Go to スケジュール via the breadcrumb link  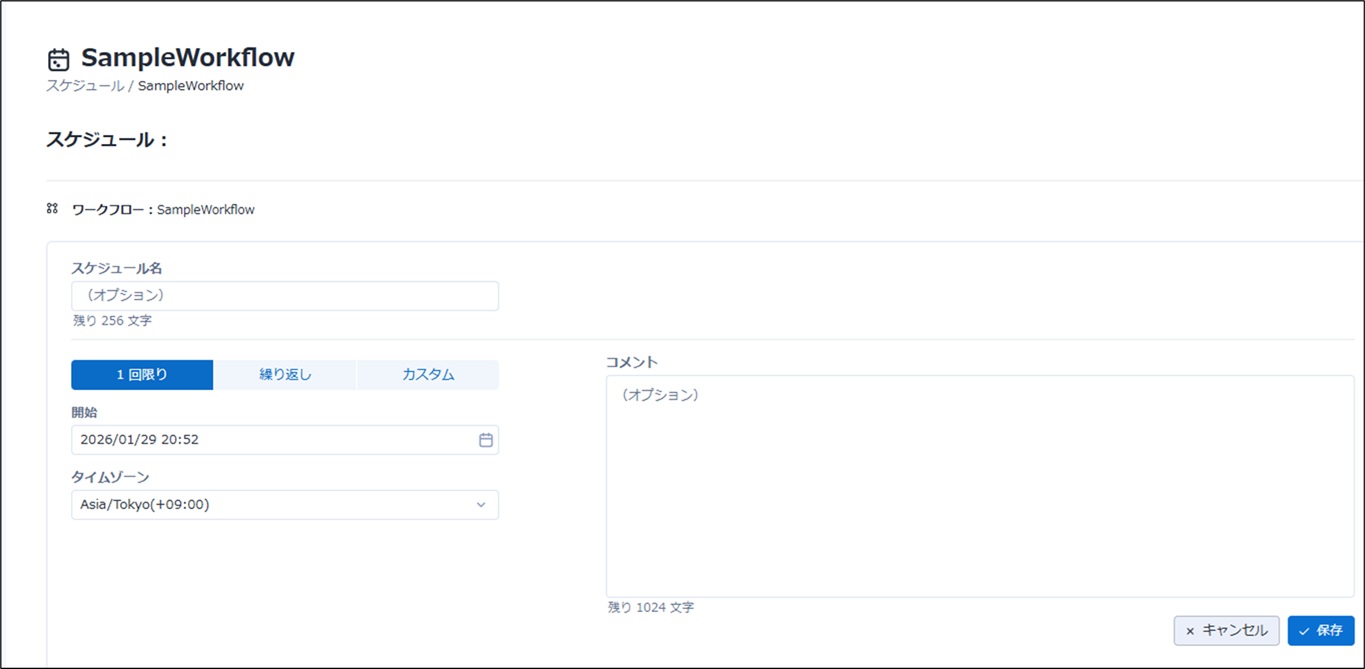coord(85,86)
